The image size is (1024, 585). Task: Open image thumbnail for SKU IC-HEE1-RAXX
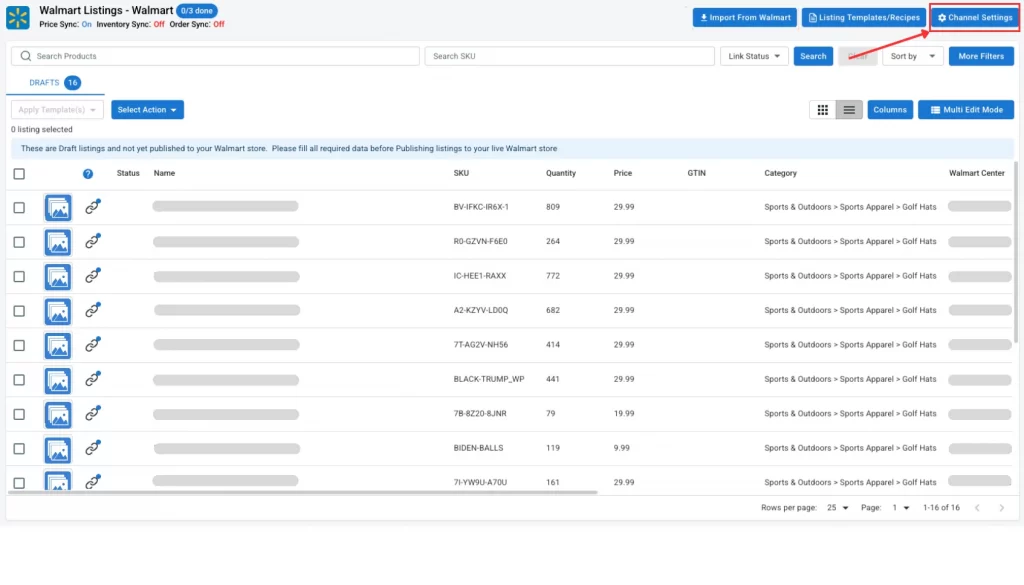tap(58, 277)
